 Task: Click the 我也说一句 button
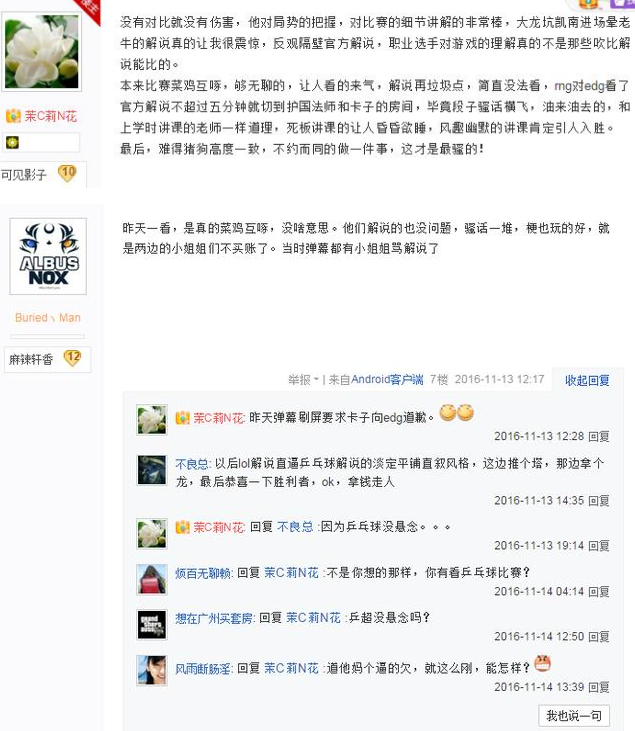click(574, 715)
